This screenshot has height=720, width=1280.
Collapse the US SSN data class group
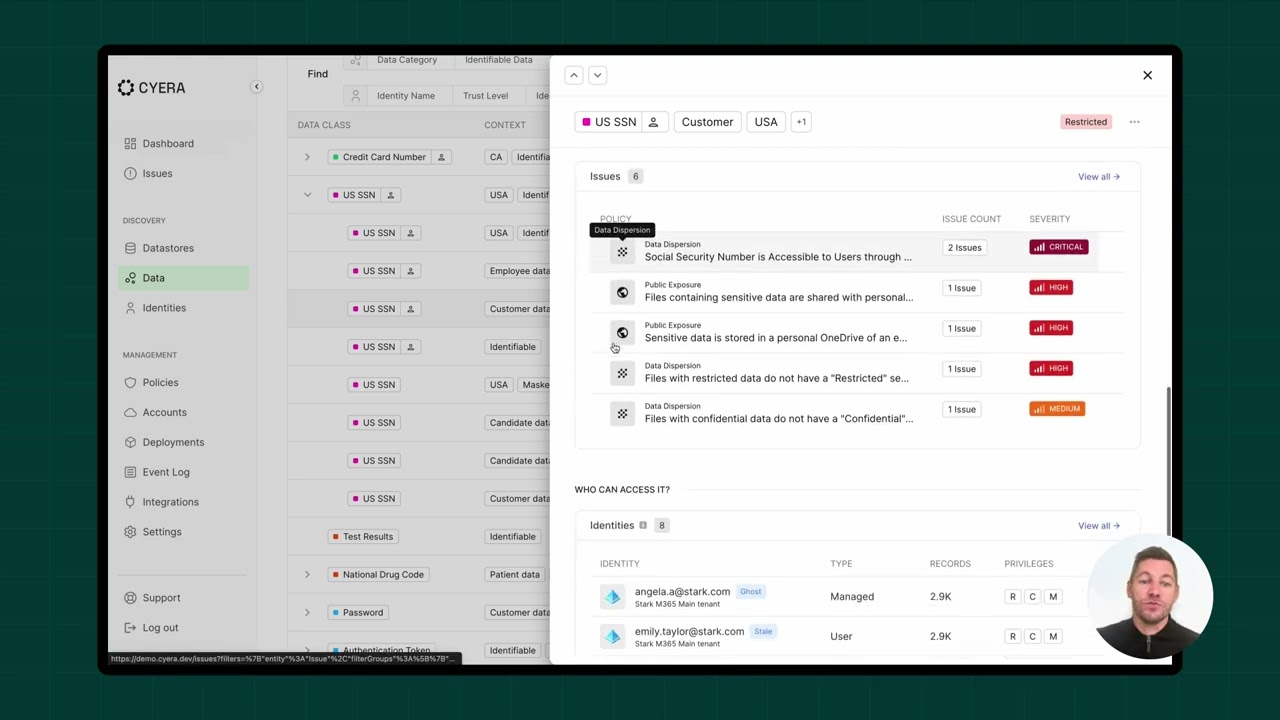click(x=307, y=195)
